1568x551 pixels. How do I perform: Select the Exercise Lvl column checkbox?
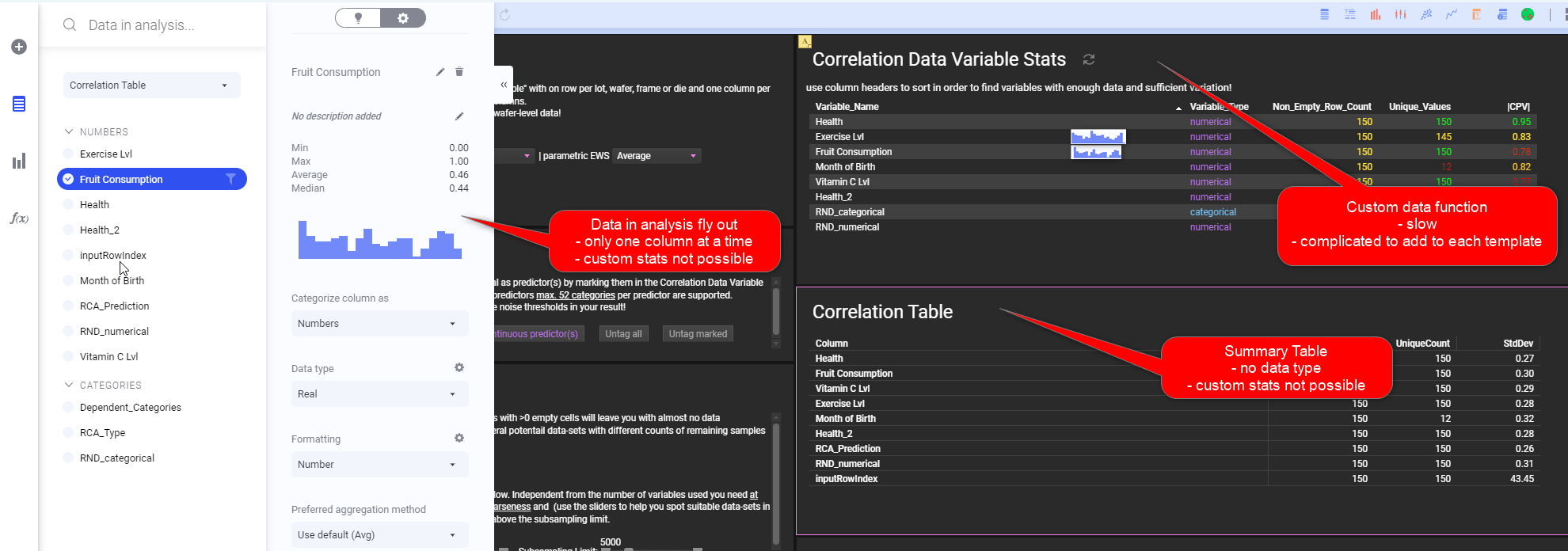pos(68,154)
